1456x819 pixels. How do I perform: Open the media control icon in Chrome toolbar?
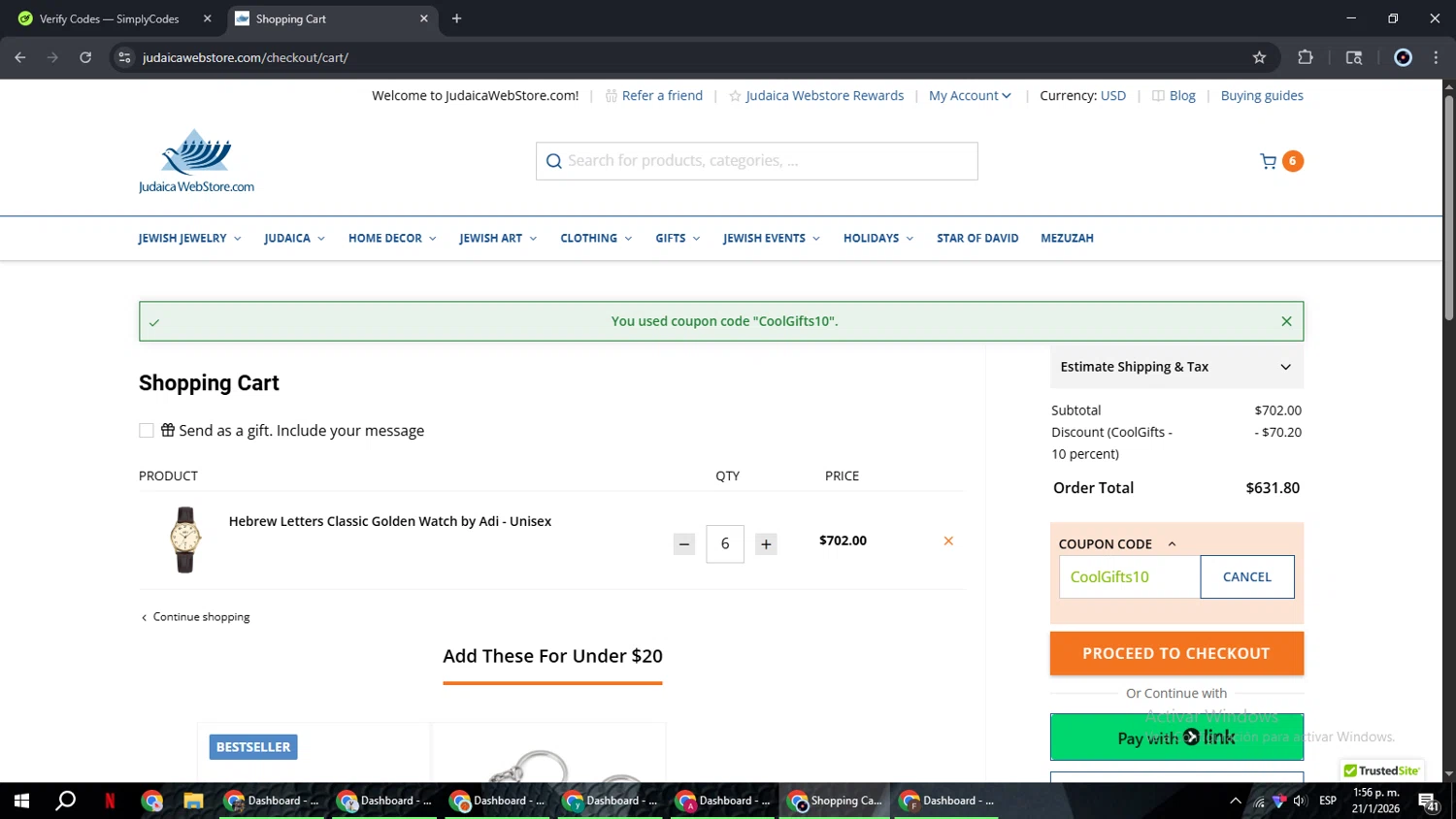pyautogui.click(x=1354, y=57)
